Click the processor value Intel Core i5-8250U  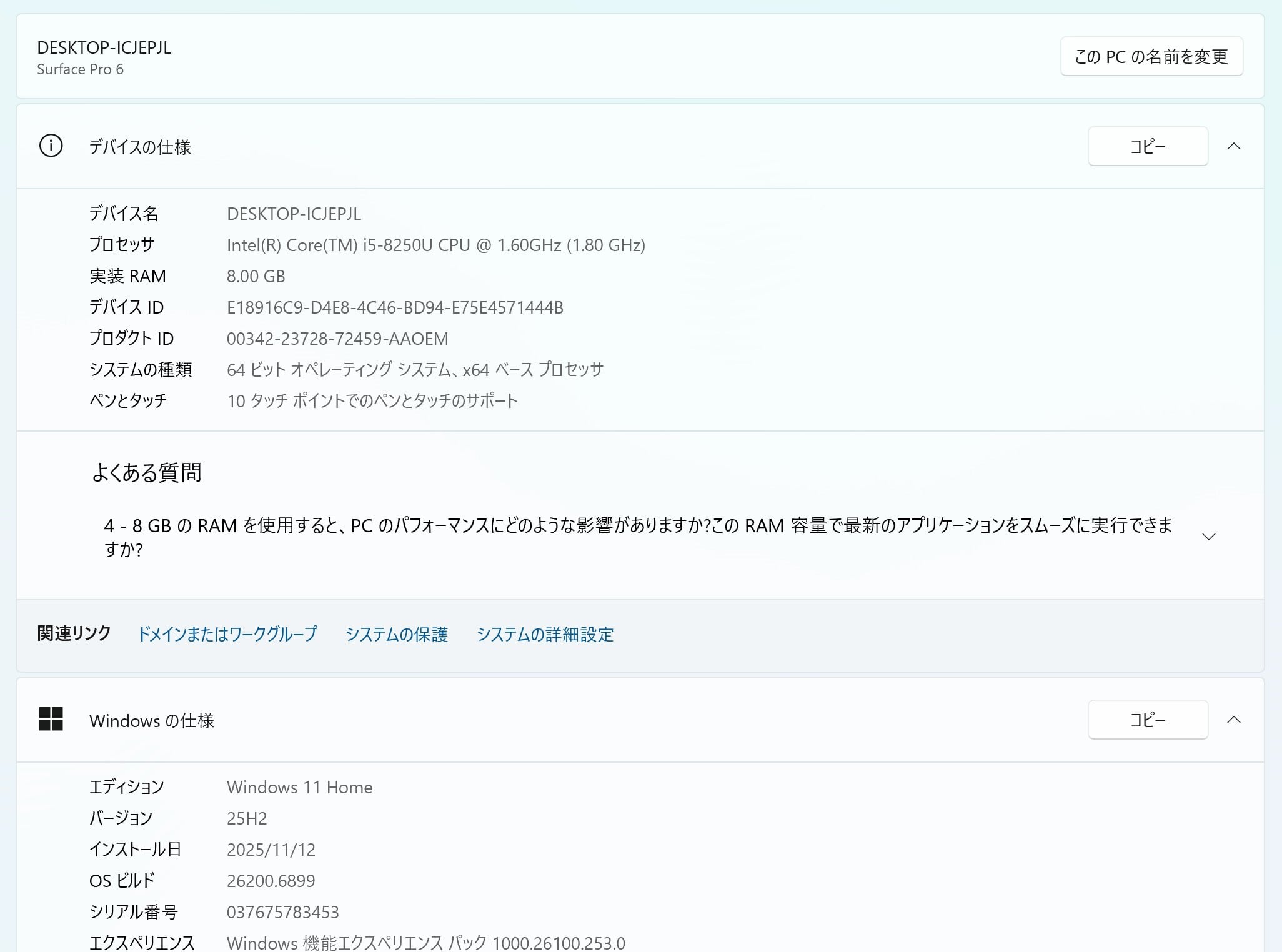[435, 245]
